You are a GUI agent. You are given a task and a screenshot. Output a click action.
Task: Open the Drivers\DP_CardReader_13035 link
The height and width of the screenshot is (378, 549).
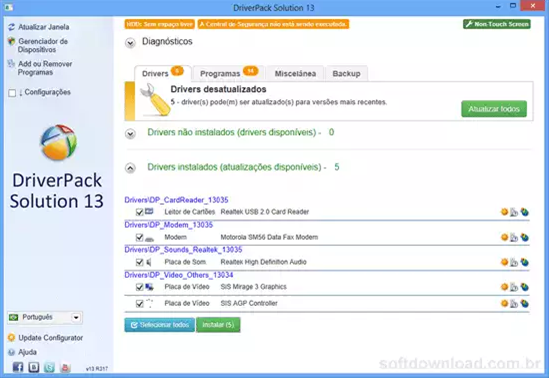click(176, 200)
